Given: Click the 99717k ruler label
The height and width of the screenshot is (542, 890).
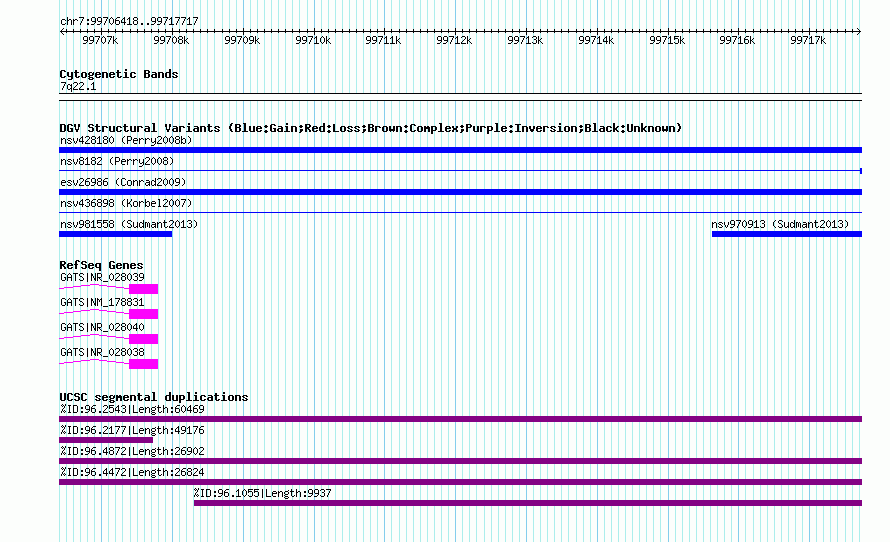Looking at the screenshot, I should click(808, 40).
